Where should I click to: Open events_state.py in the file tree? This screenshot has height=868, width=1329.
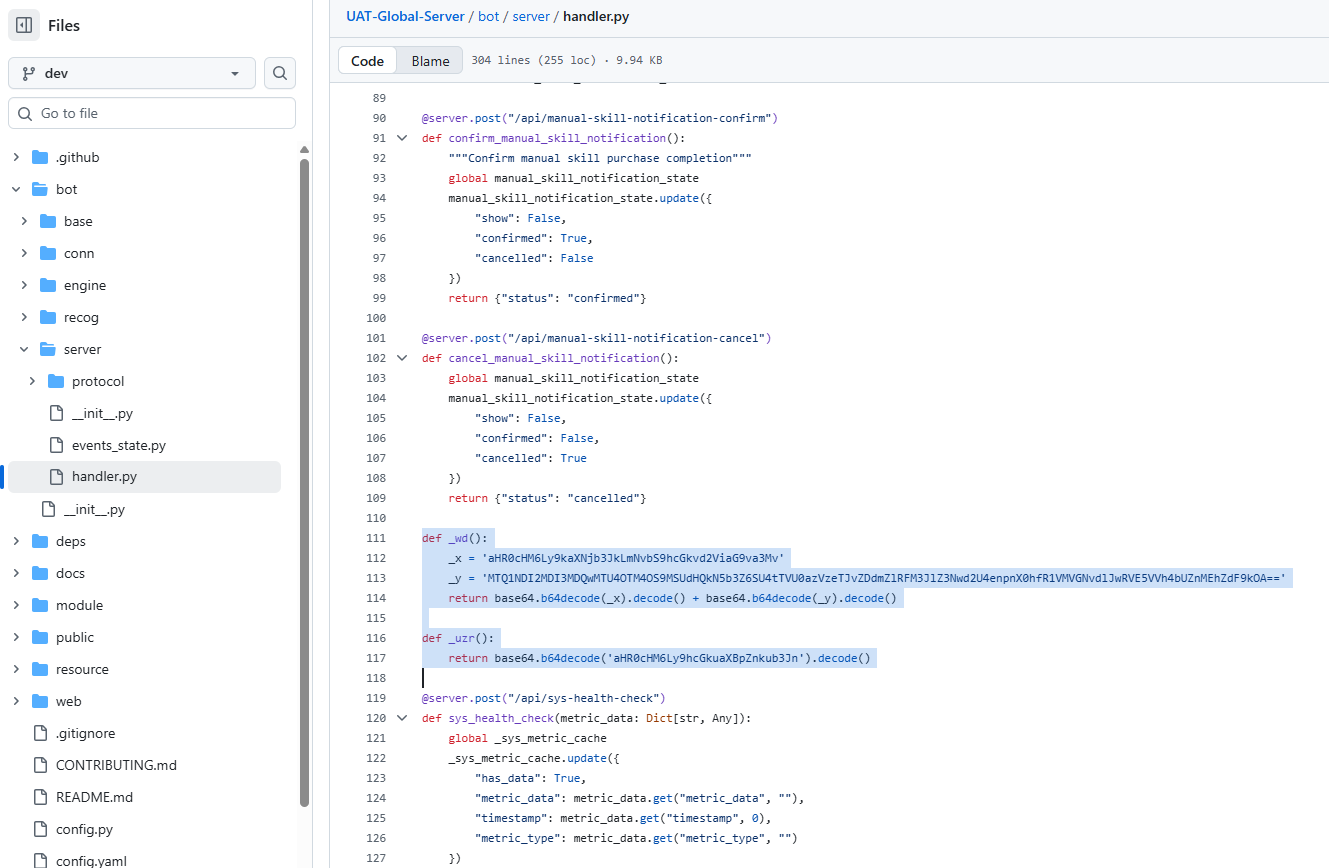[x=119, y=445]
